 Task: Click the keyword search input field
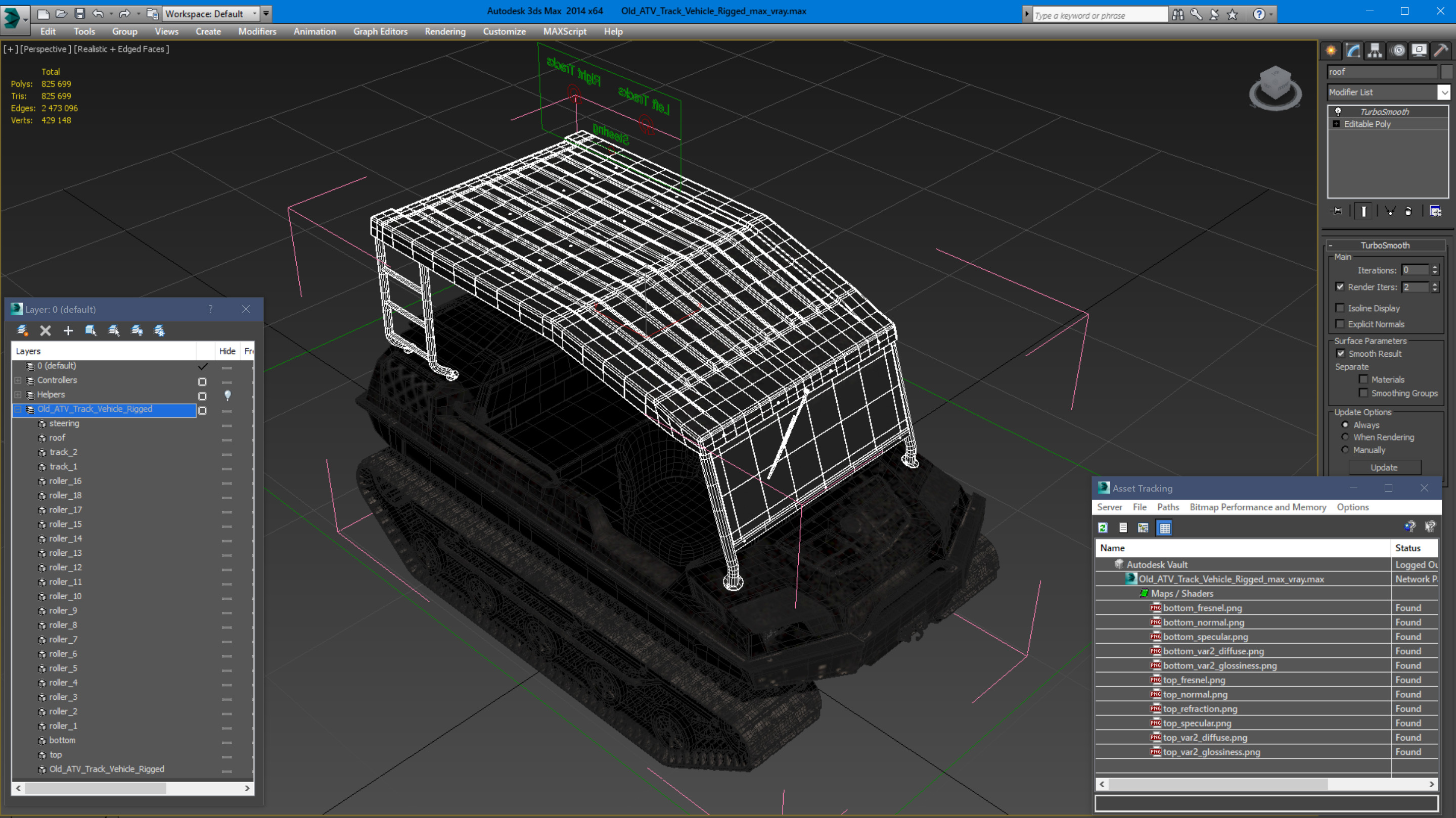(x=1100, y=15)
